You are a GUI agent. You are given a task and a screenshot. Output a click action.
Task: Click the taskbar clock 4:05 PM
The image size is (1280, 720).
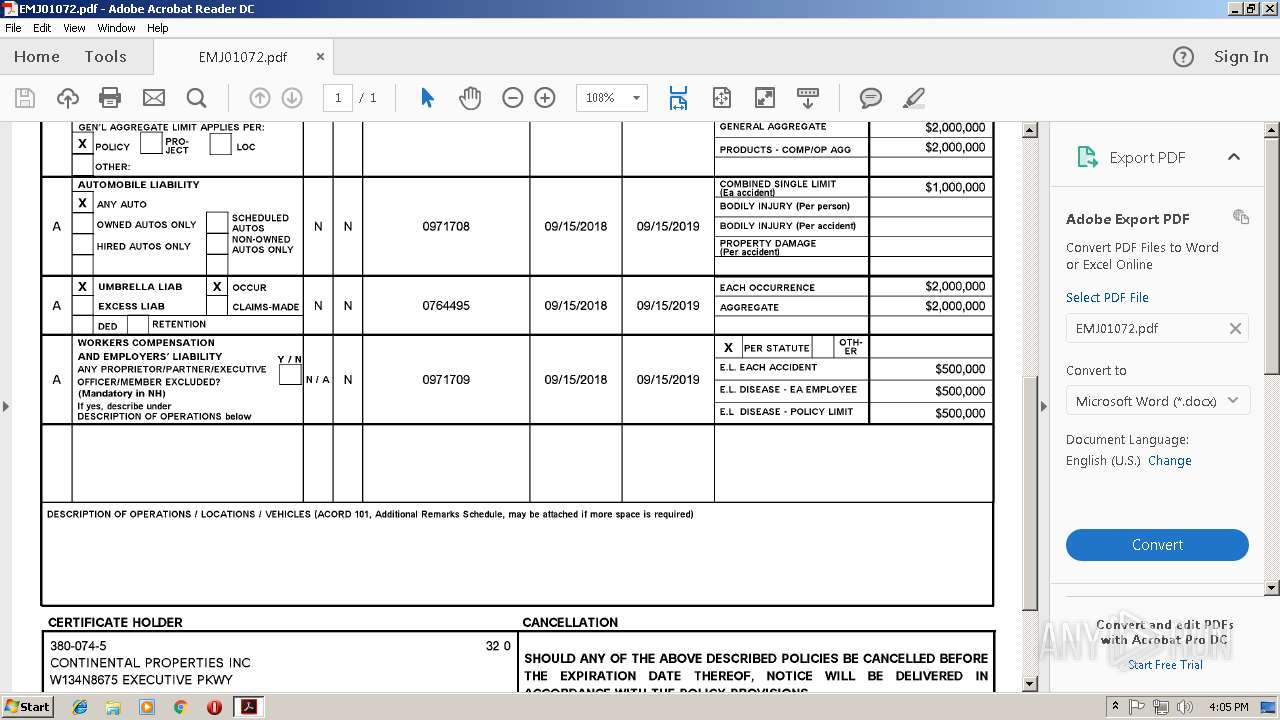coord(1228,707)
